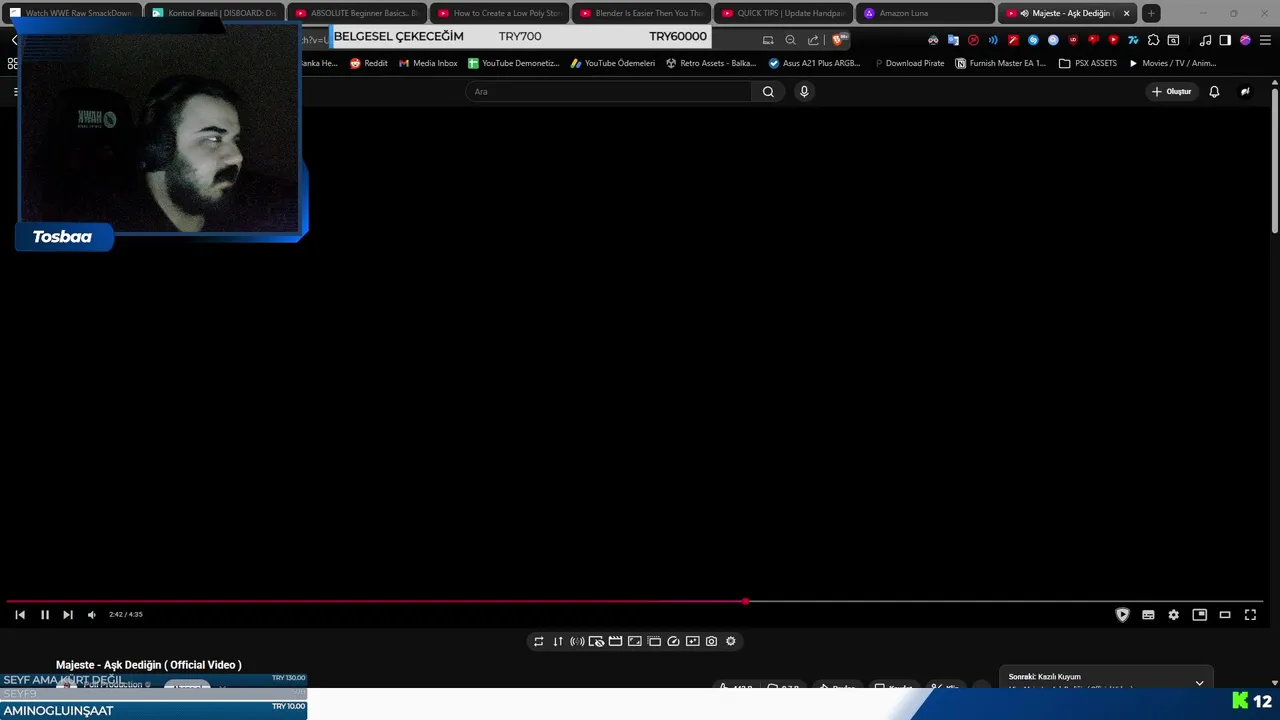Switch to the QUICK TIPS Update Handpaint tab
The image size is (1280, 720).
coord(784,13)
